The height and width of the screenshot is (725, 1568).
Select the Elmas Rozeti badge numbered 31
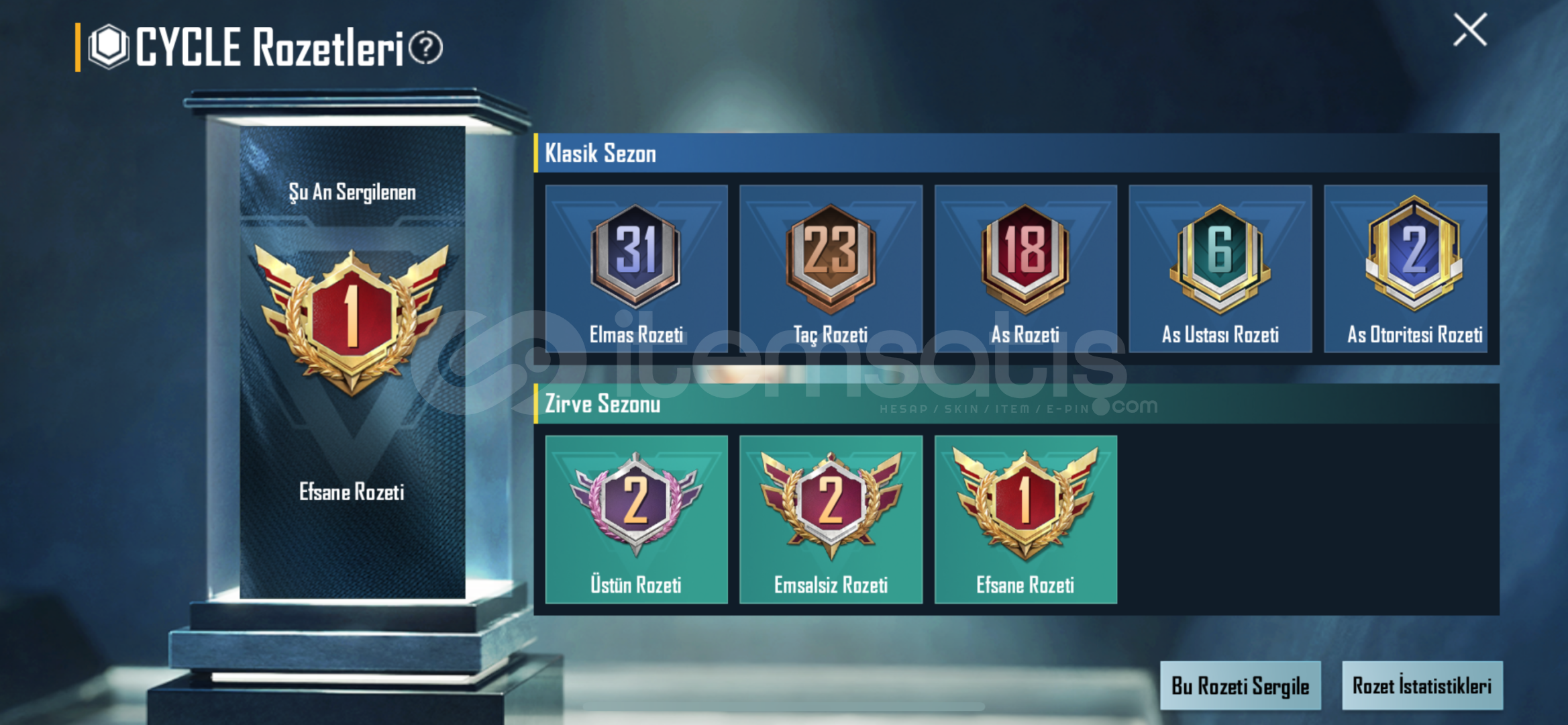point(636,269)
